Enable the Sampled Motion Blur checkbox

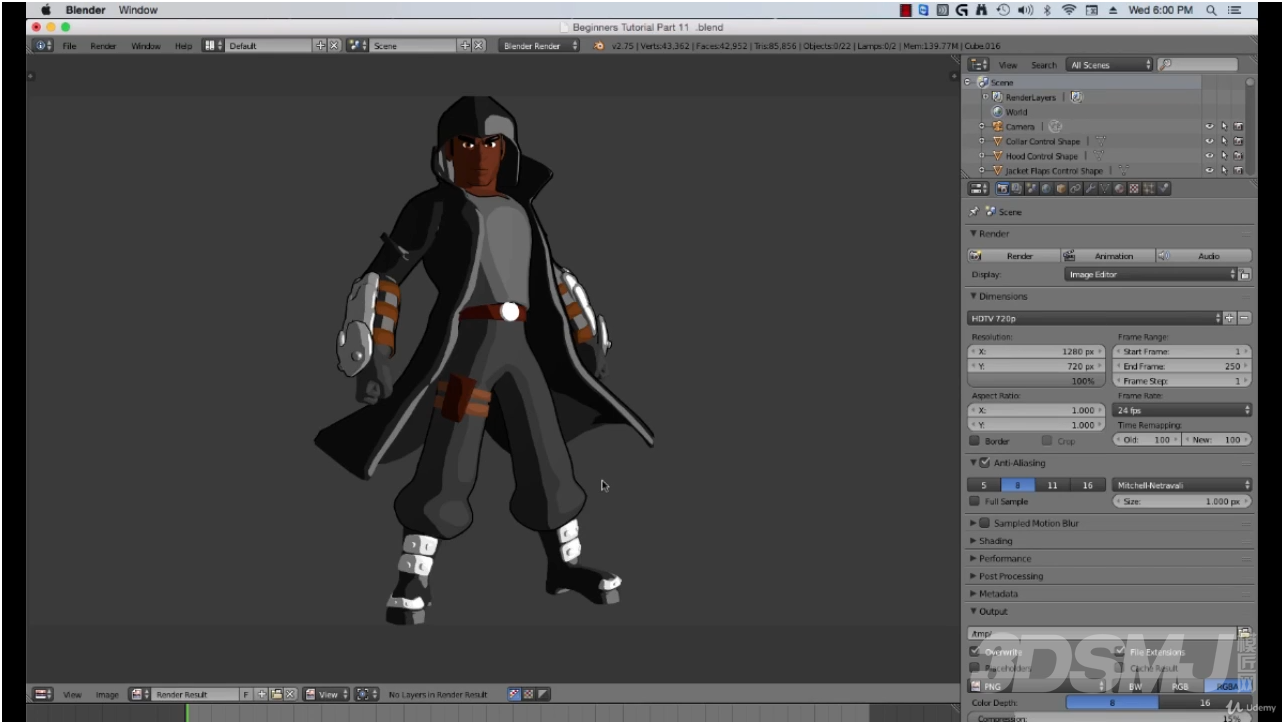985,523
